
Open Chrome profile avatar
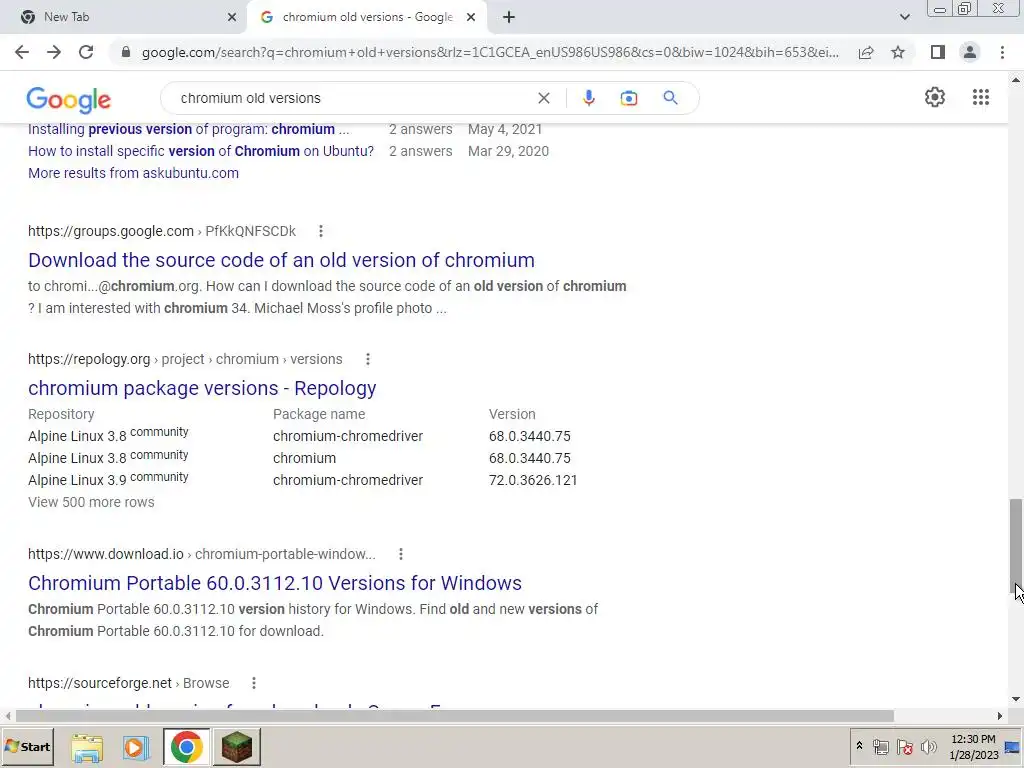coord(970,52)
